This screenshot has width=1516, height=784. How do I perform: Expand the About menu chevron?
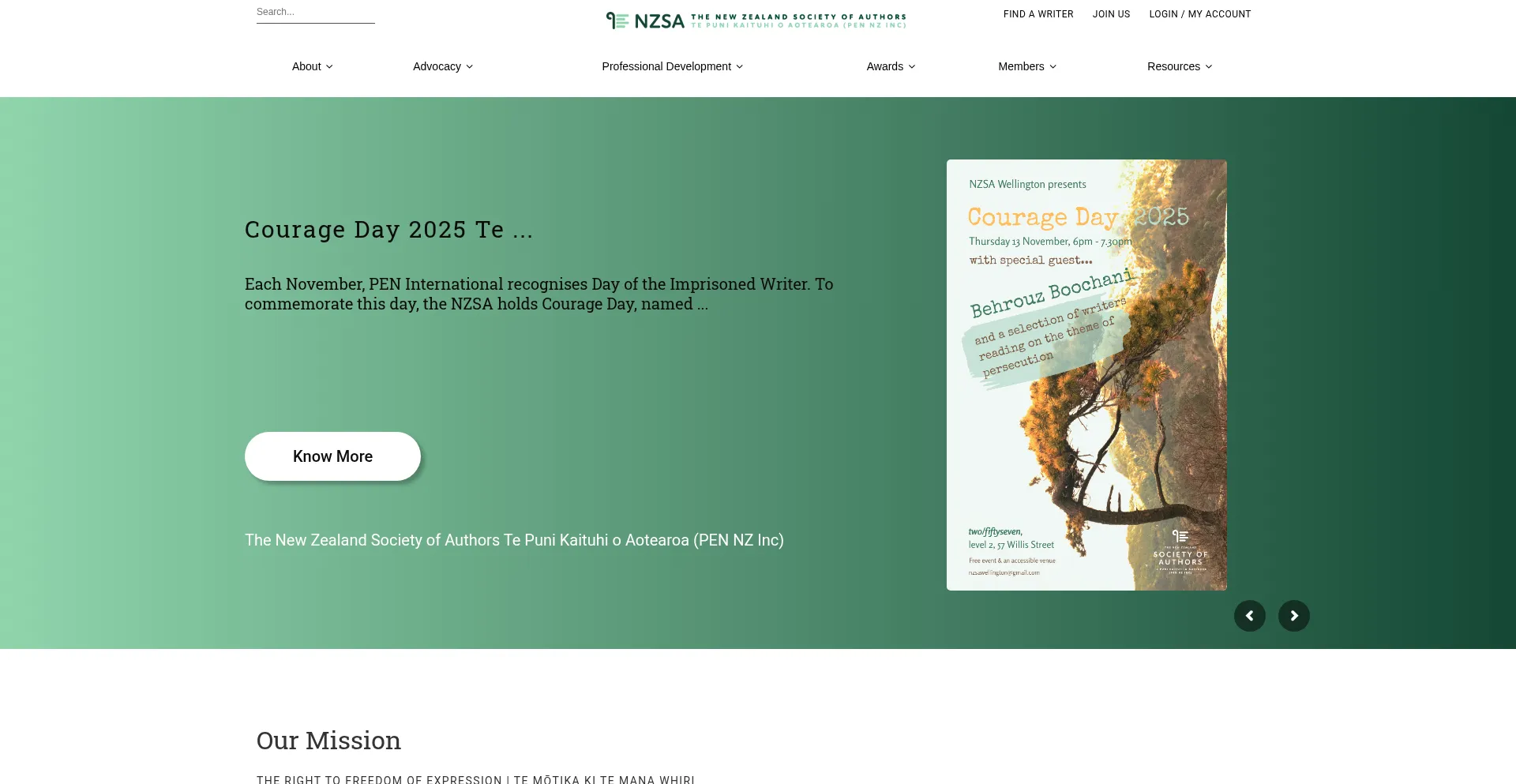pos(329,67)
